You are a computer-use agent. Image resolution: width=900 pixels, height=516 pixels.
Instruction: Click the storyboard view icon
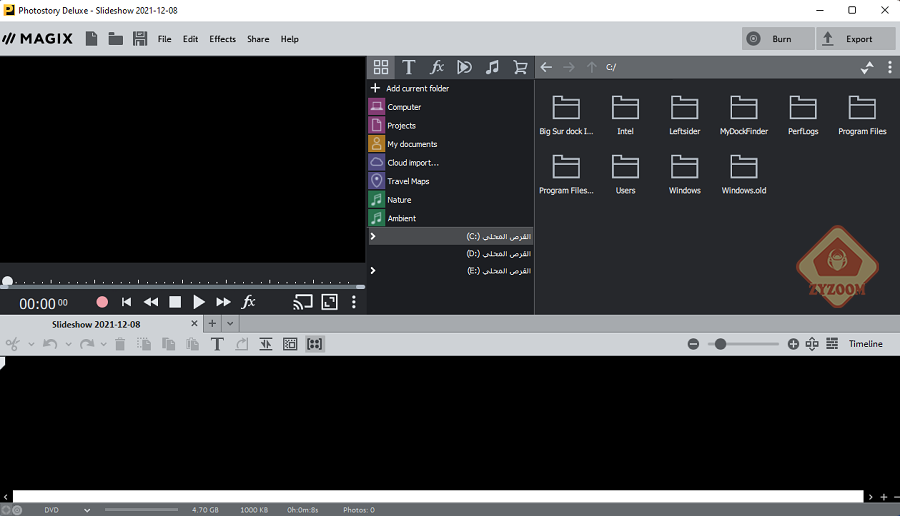coord(812,344)
